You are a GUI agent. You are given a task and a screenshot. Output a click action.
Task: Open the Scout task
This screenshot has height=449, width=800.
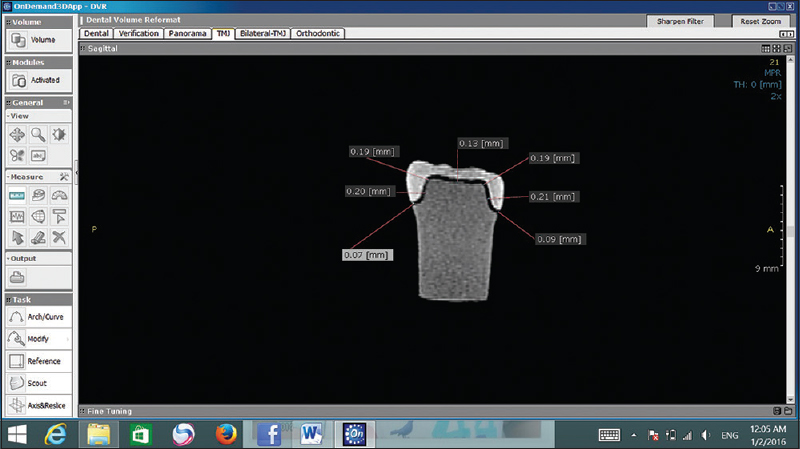point(36,383)
